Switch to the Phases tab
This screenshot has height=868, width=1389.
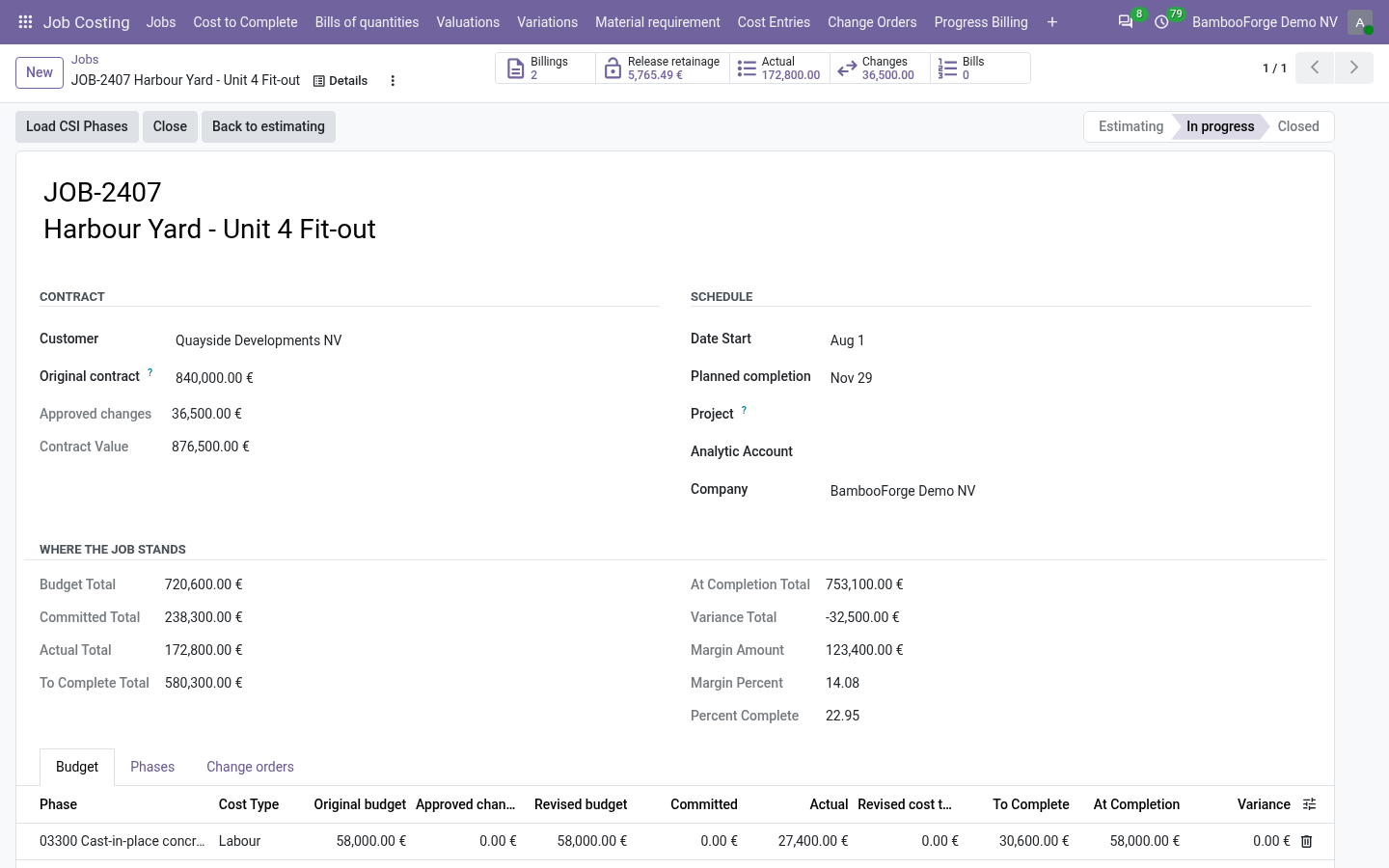(152, 767)
